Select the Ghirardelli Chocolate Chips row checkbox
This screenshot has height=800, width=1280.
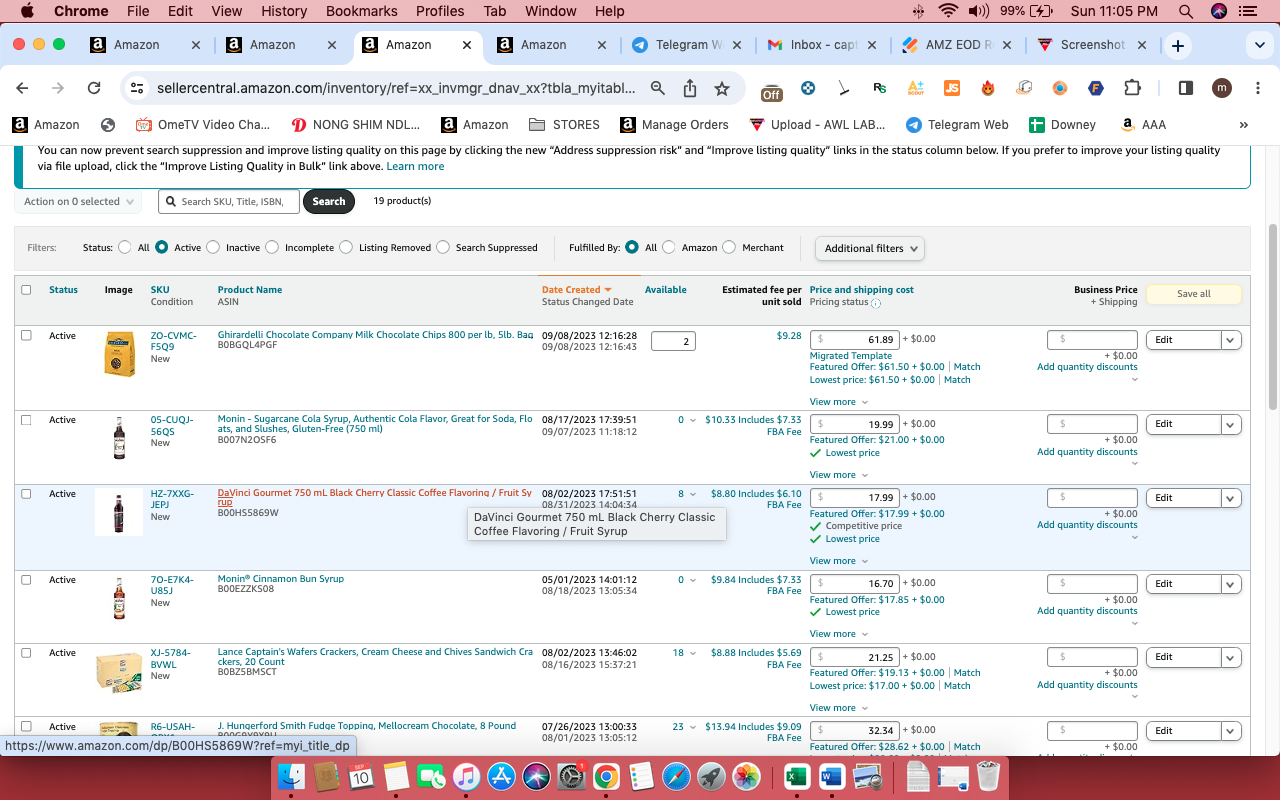pyautogui.click(x=26, y=335)
